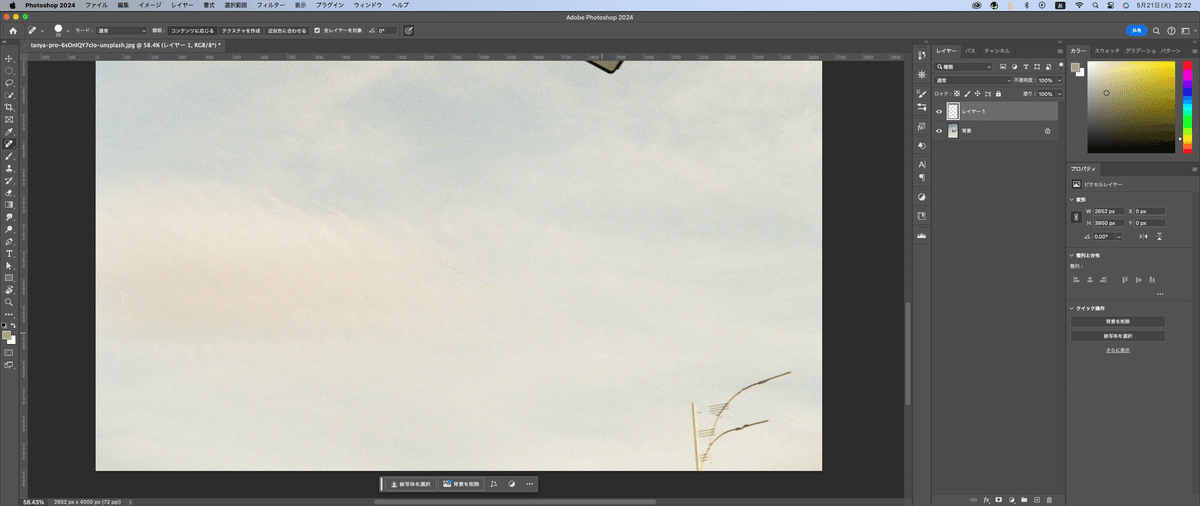Screen dimensions: 1200x506
Task: Click 背景を削除 in the Properties panel
Action: pos(1117,321)
